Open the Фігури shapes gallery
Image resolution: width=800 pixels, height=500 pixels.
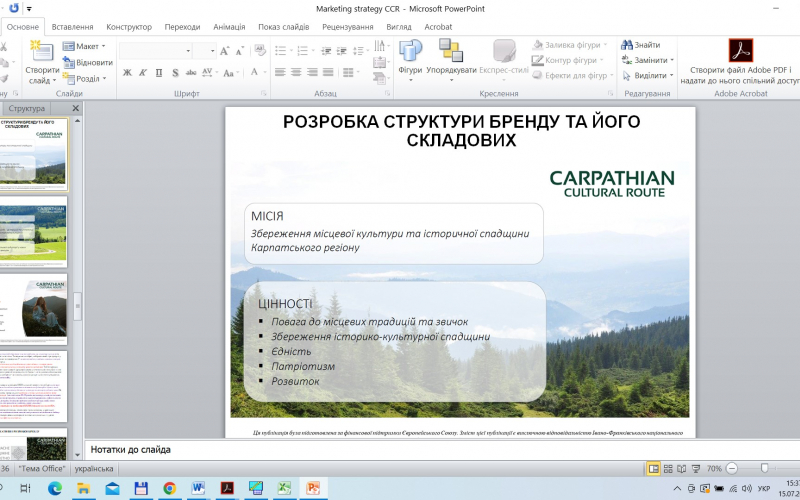point(410,60)
